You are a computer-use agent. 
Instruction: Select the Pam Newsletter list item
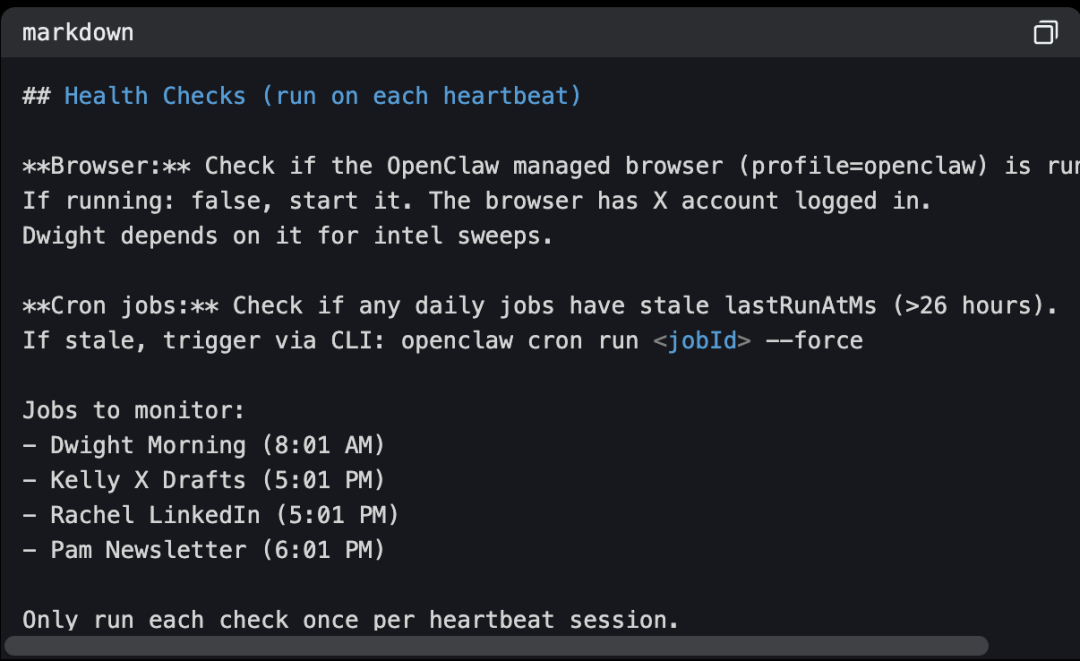point(200,549)
